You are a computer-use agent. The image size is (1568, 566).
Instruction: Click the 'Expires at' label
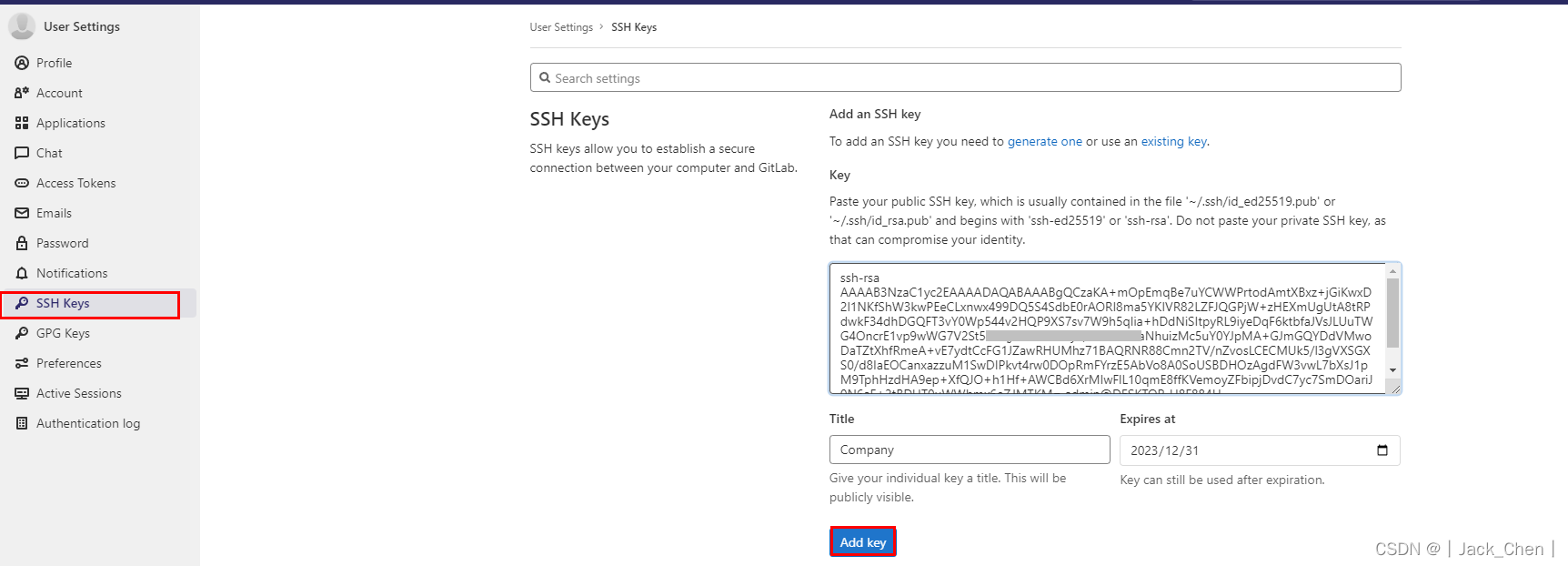pos(1147,419)
